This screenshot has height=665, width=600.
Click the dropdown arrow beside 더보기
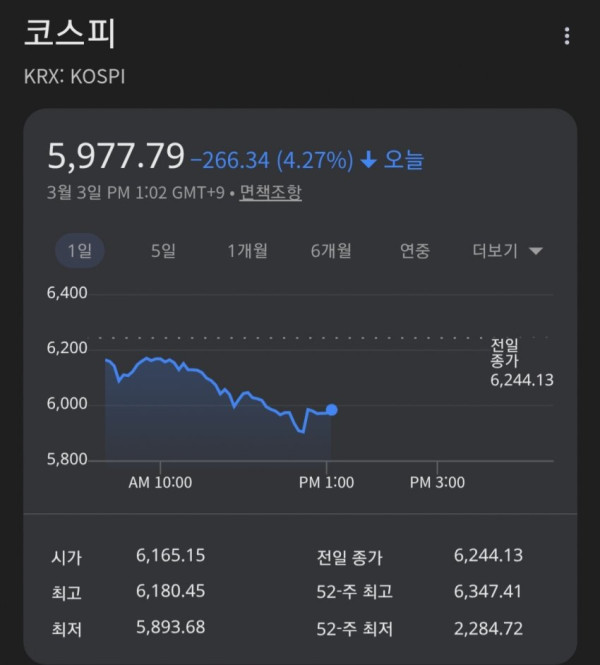[535, 252]
